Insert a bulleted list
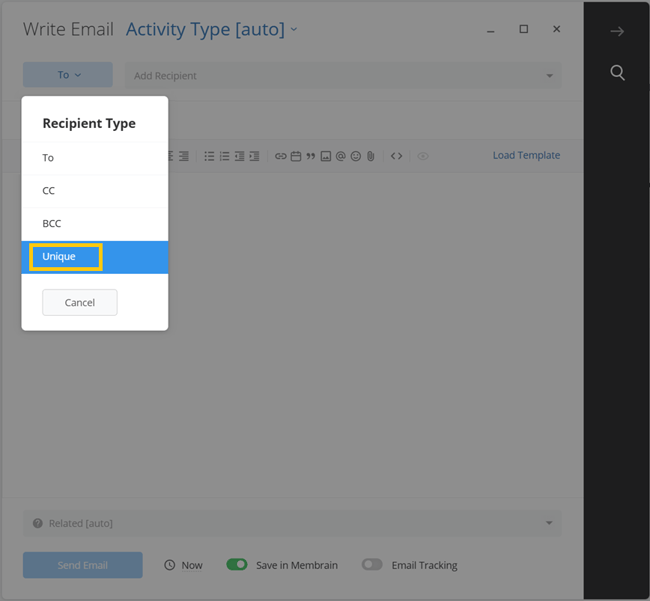The height and width of the screenshot is (601, 650). (209, 156)
